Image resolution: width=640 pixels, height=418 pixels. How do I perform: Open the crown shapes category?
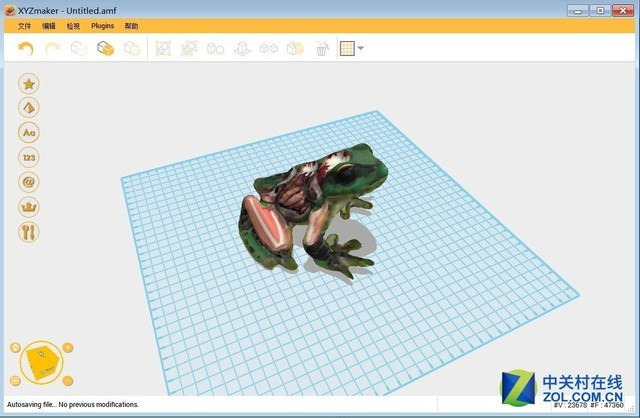(30, 207)
